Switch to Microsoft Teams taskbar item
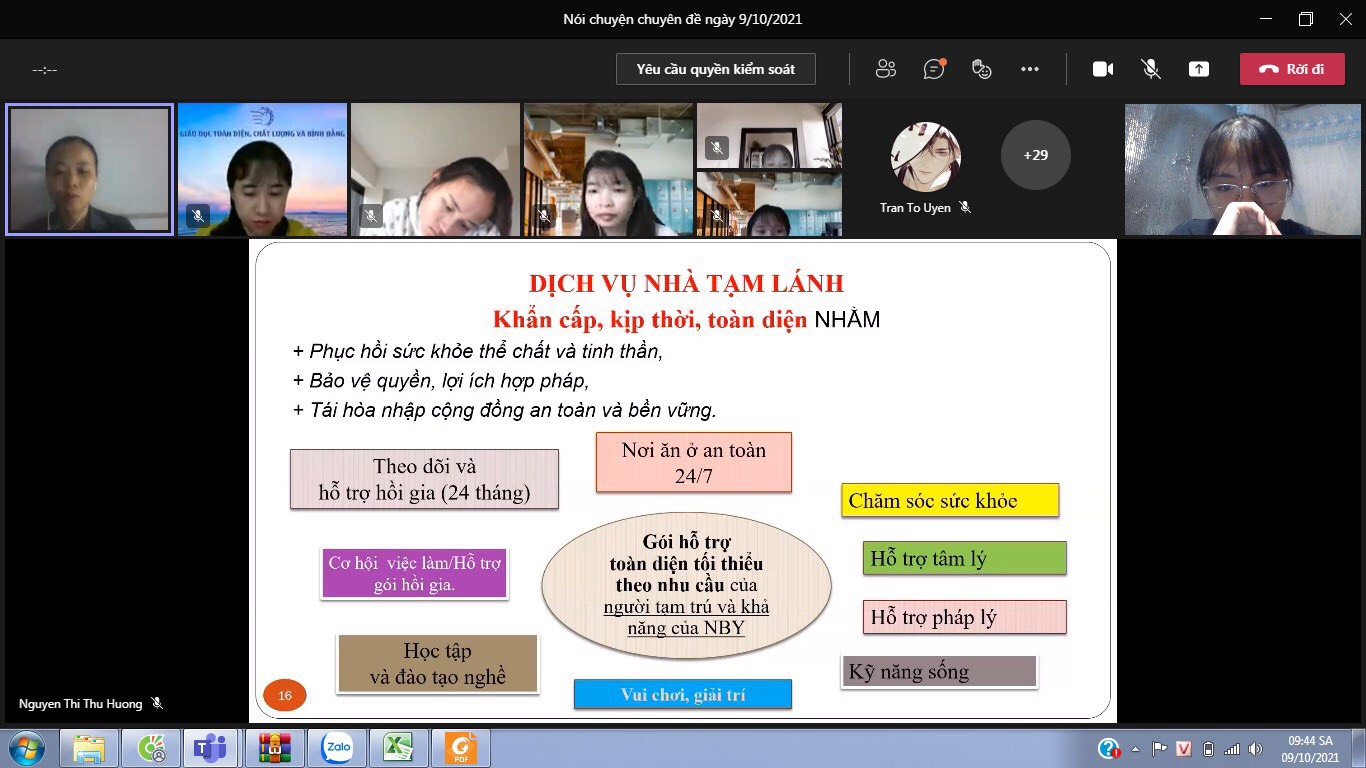This screenshot has width=1366, height=768. [212, 747]
